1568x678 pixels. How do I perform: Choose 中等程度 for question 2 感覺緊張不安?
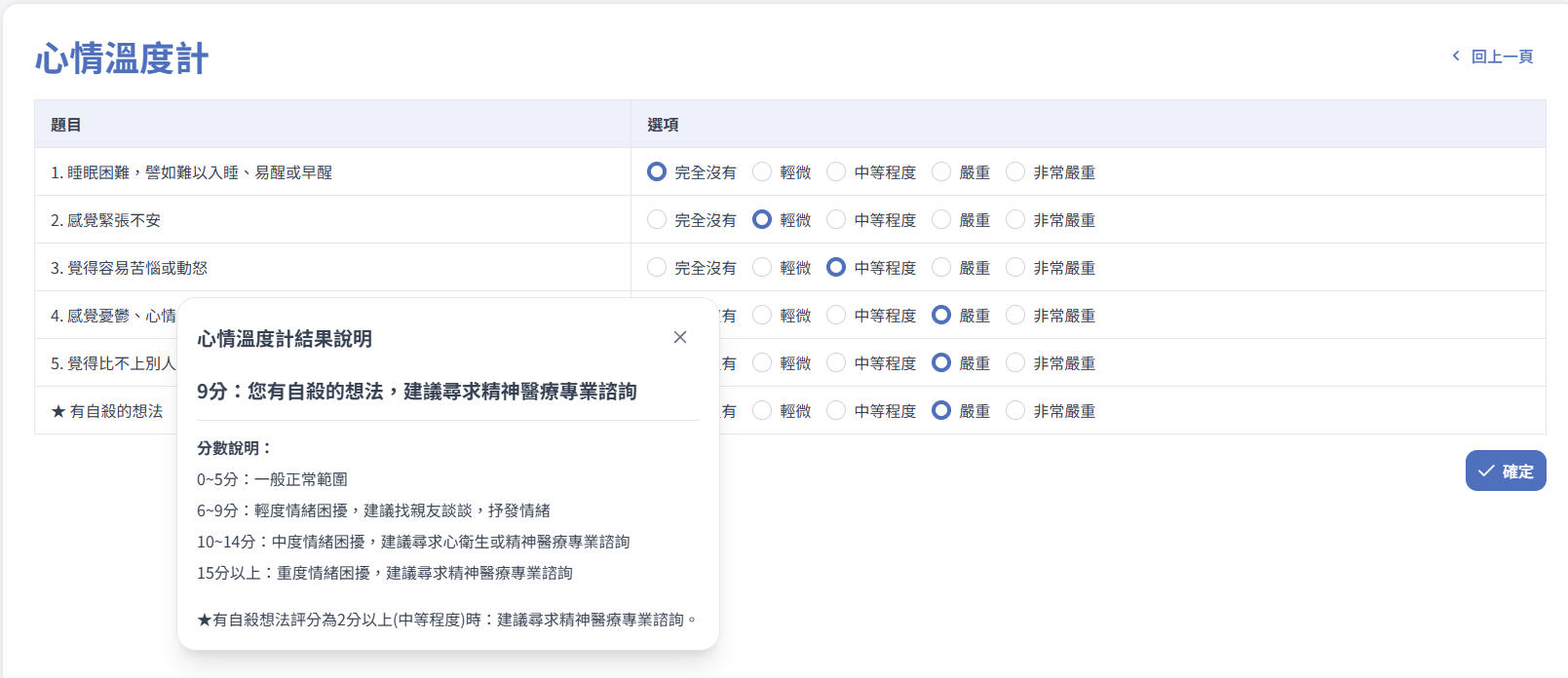(836, 220)
